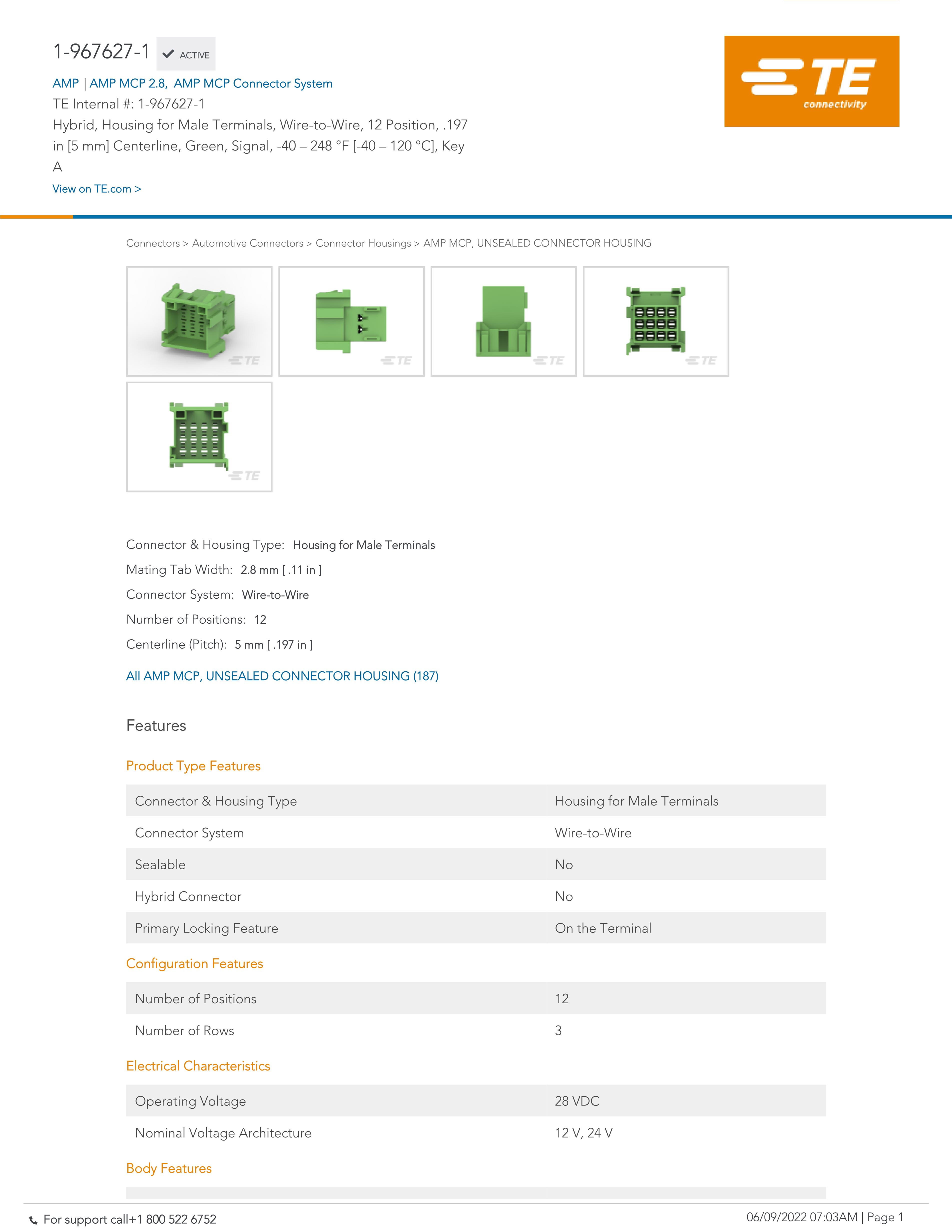Open the side view connector thumbnail
Screen dimensions: 952x1232
click(x=351, y=321)
